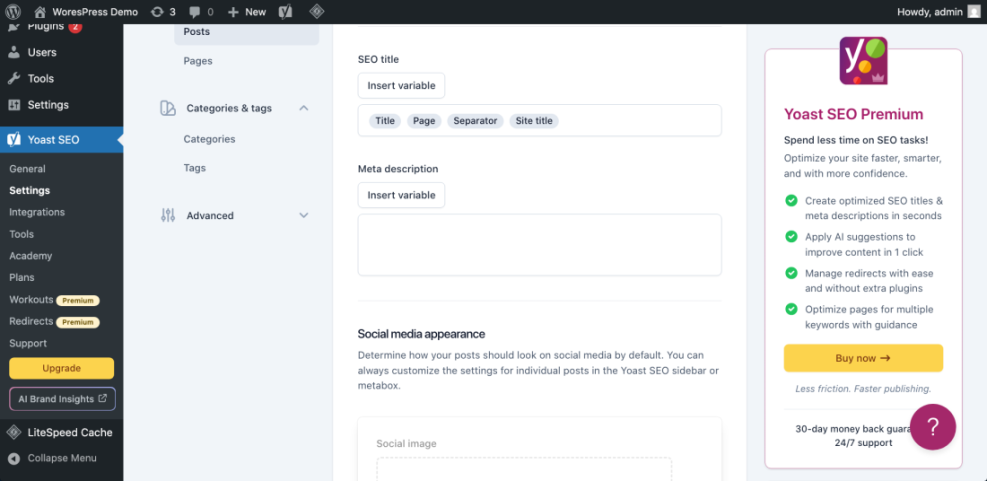Click the Advanced sliders icon
This screenshot has height=481, width=987.
[x=167, y=215]
